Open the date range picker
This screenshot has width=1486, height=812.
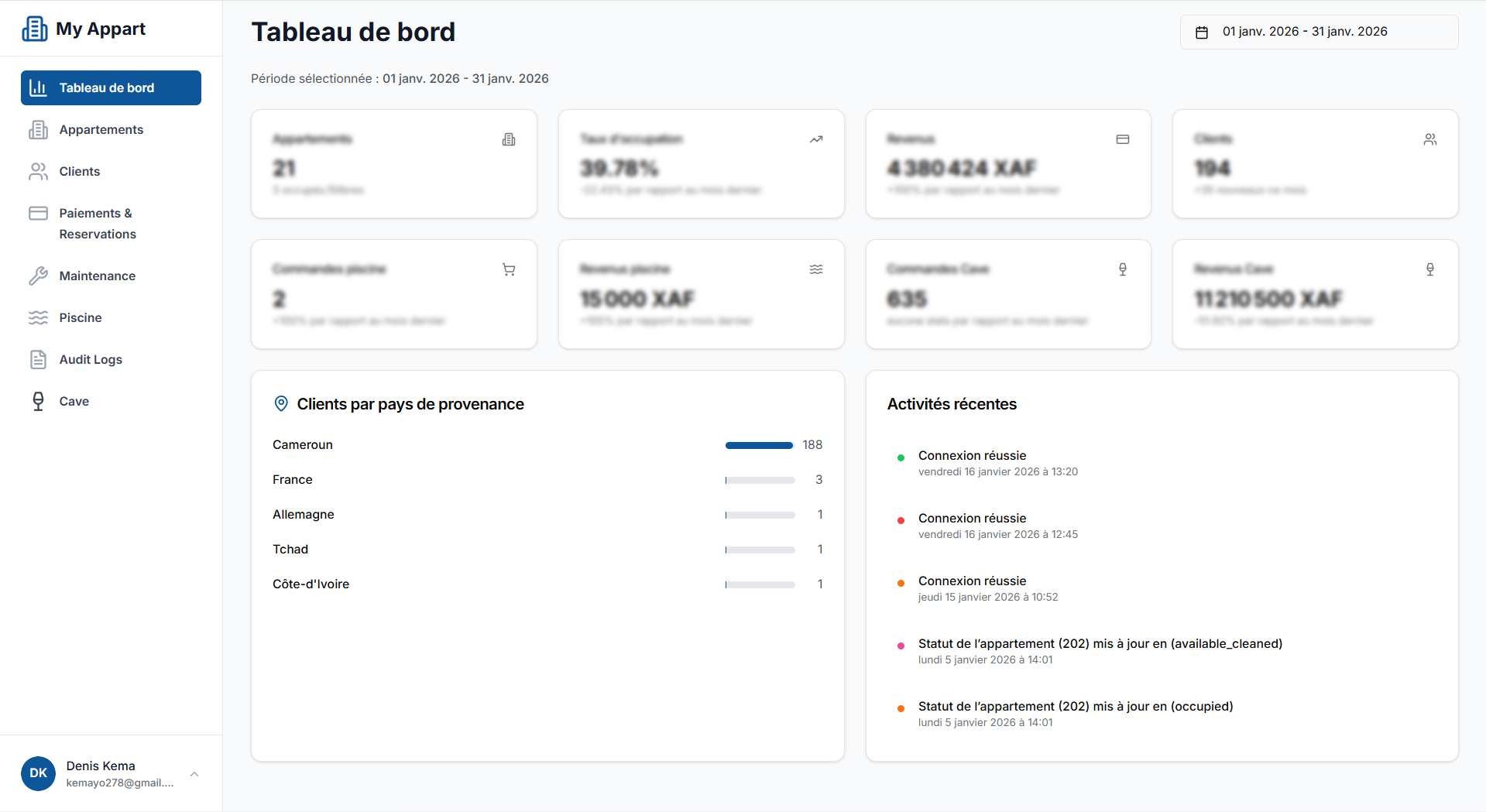(1319, 32)
